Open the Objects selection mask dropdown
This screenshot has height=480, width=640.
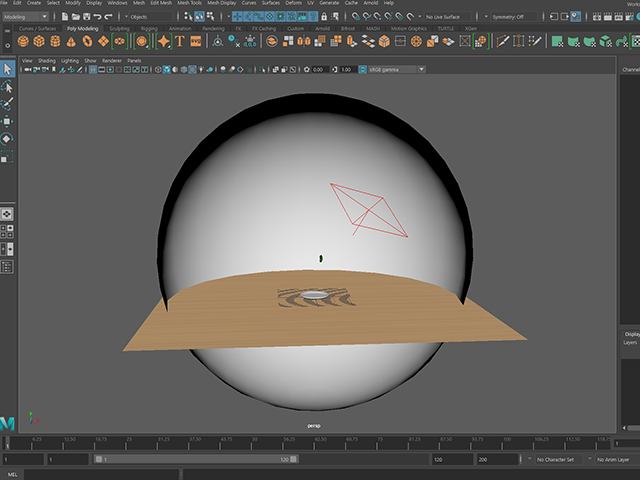tap(150, 17)
